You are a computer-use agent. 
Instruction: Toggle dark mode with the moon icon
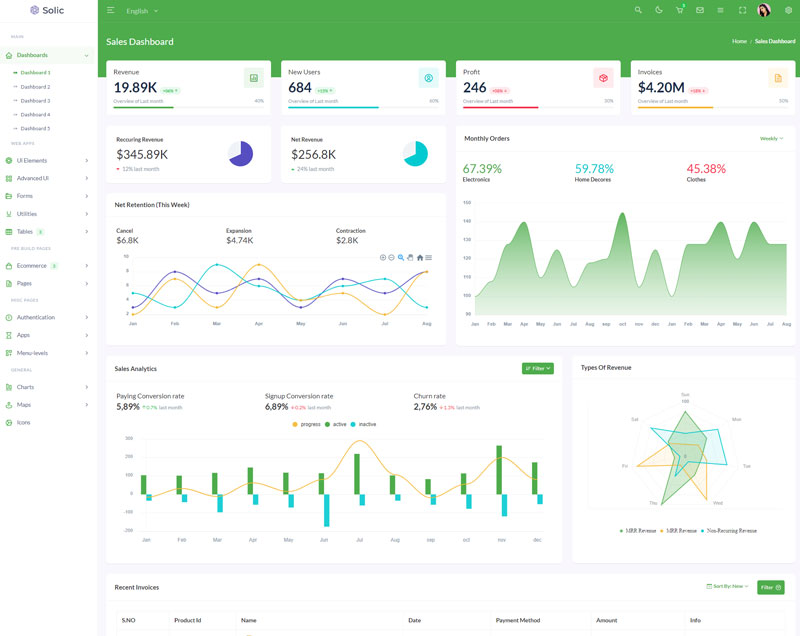[659, 10]
